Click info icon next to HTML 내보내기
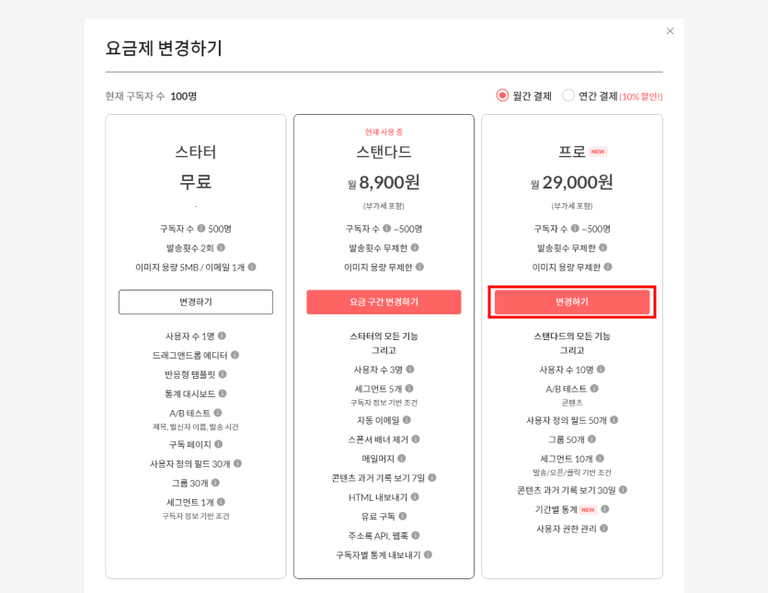Screen dimensions: 768x593 pyautogui.click(x=415, y=497)
